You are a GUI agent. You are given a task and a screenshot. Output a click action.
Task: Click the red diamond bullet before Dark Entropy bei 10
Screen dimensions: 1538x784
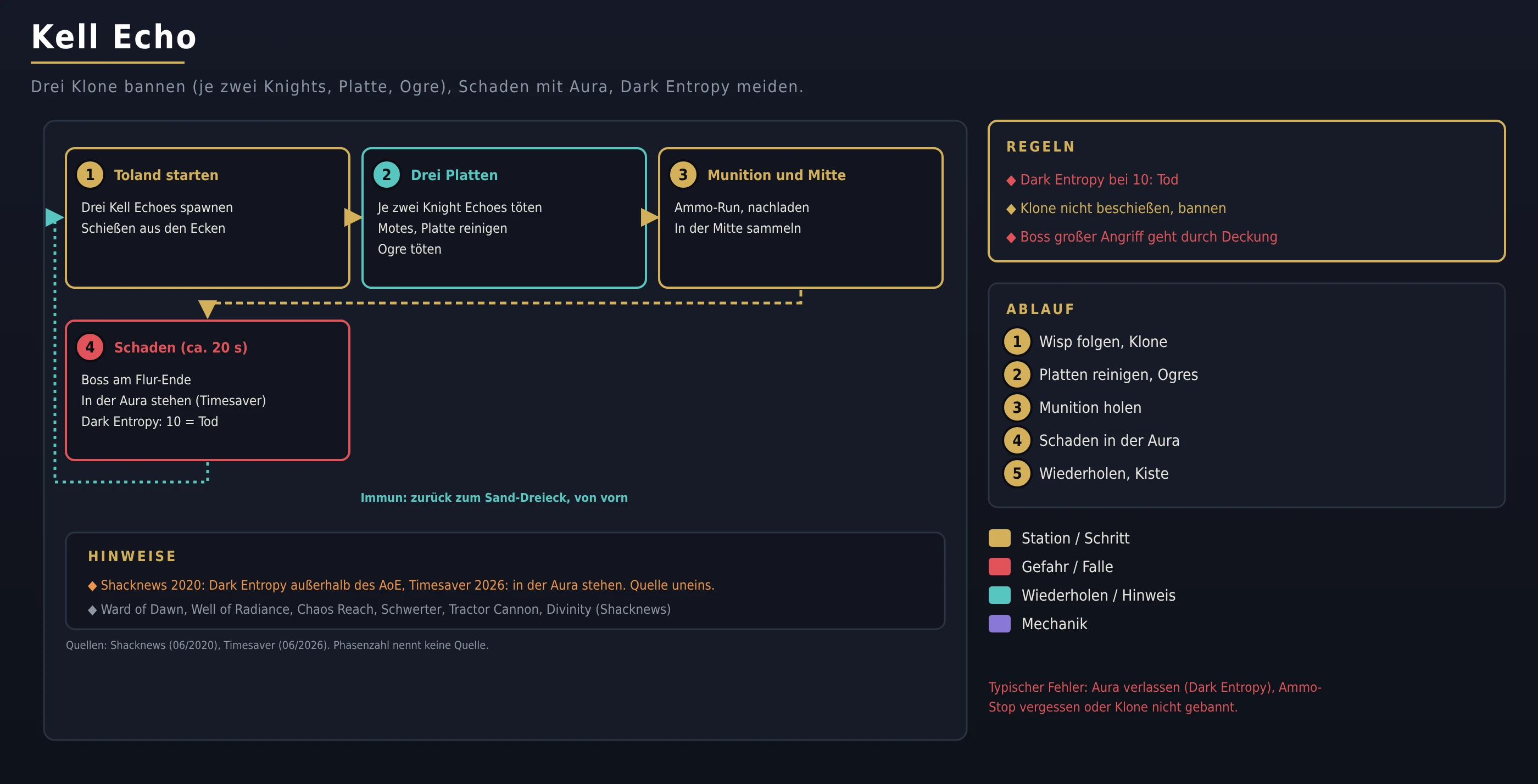point(1011,180)
